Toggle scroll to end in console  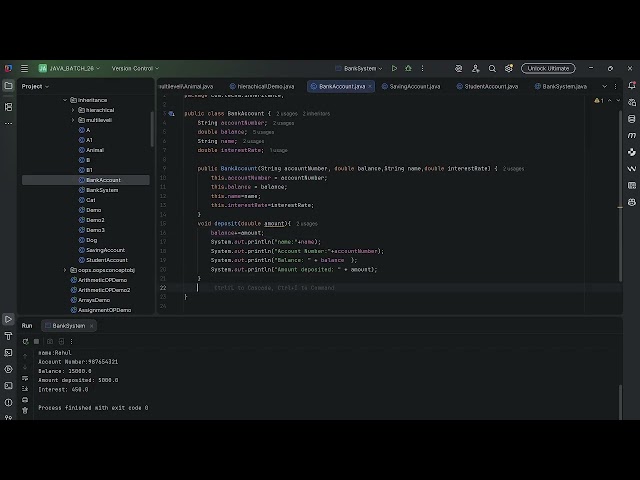pyautogui.click(x=25, y=389)
